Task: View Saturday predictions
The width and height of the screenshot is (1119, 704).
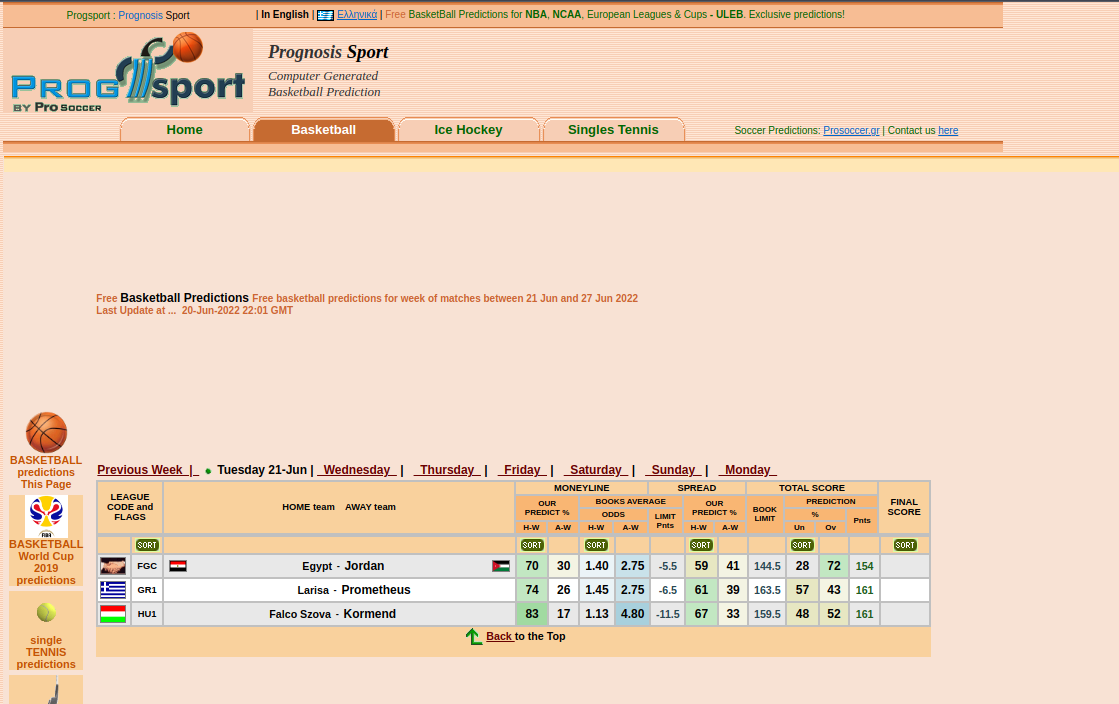Action: (x=596, y=470)
